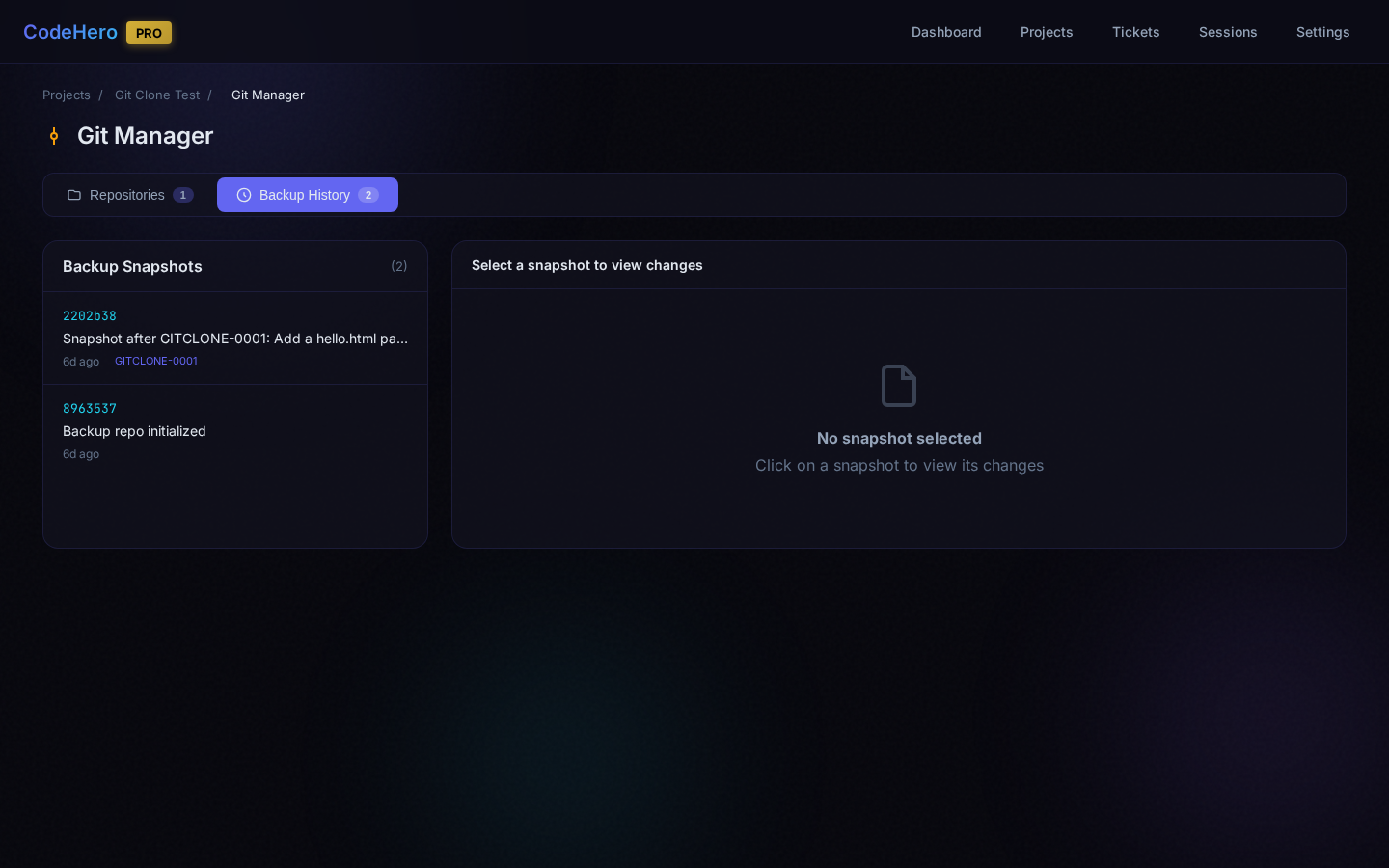This screenshot has height=868, width=1389.
Task: Click the Repositories count badge
Action: pyautogui.click(x=183, y=195)
